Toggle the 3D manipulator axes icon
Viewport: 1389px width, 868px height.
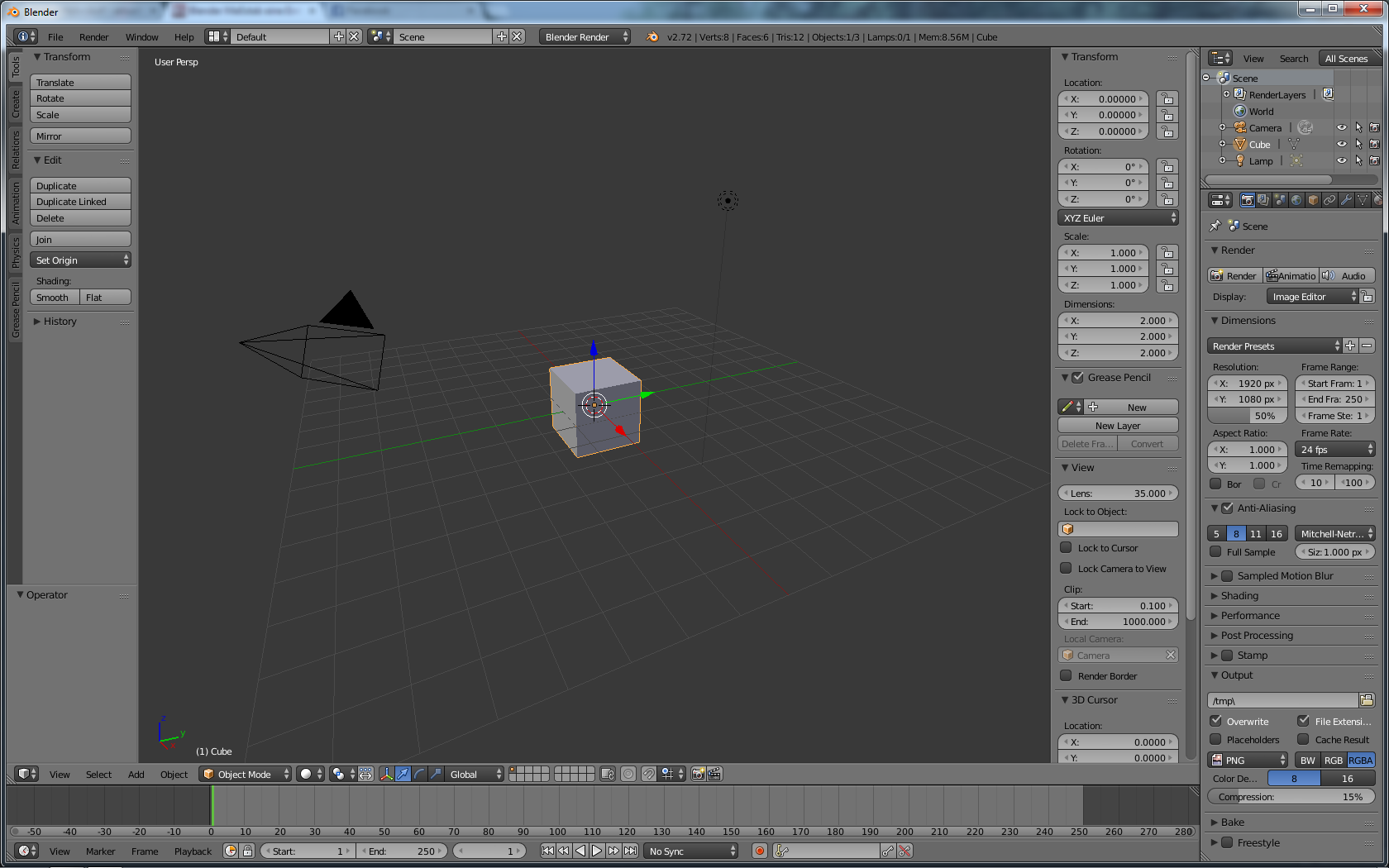tap(386, 775)
